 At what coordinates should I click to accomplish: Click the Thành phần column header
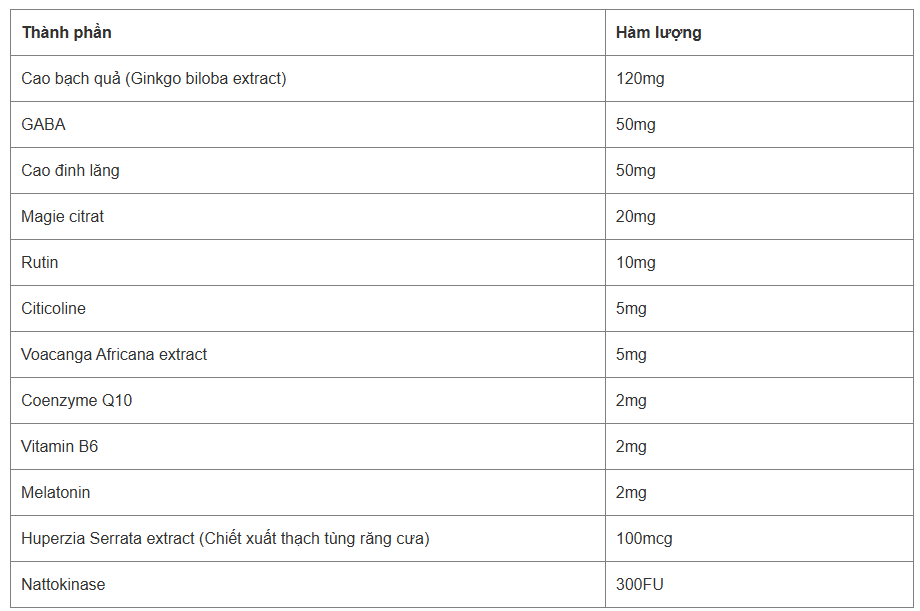pos(67,33)
